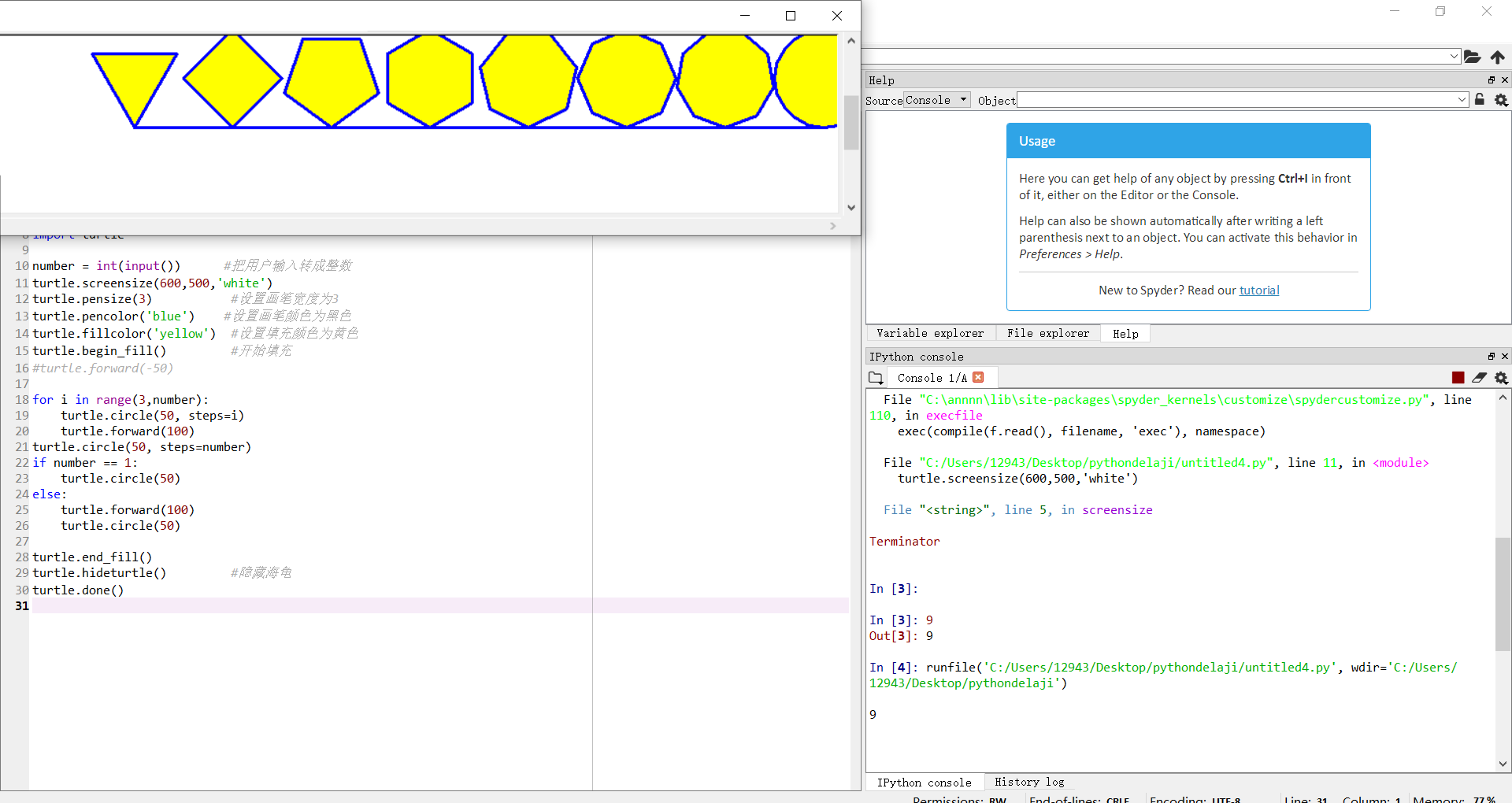Open the Source Console dropdown in Help
The width and height of the screenshot is (1512, 803).
[x=936, y=100]
